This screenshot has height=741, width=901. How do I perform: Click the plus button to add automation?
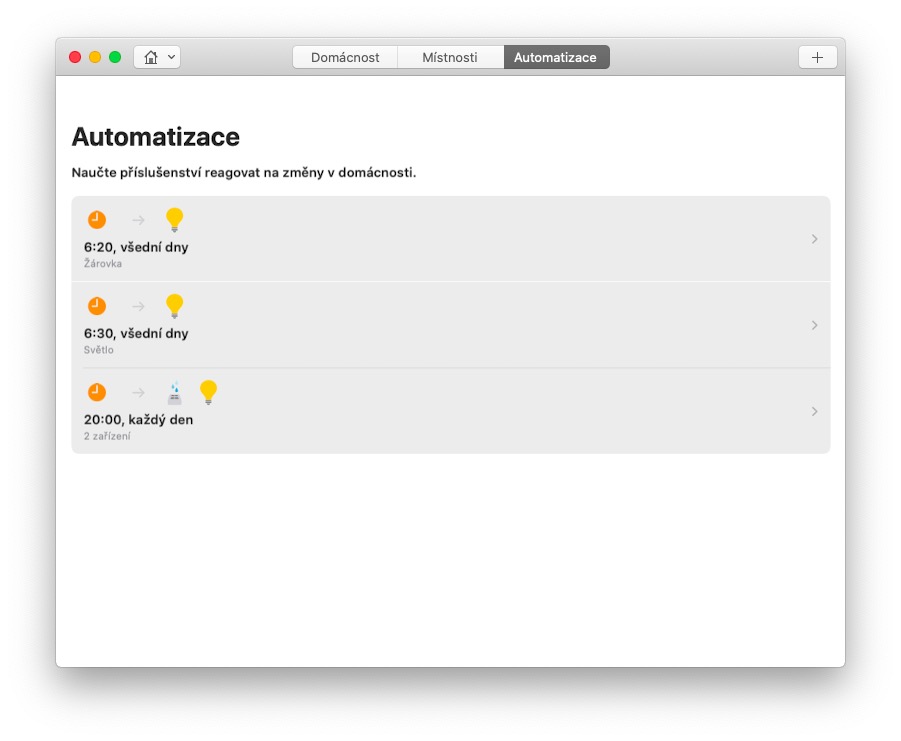click(817, 57)
